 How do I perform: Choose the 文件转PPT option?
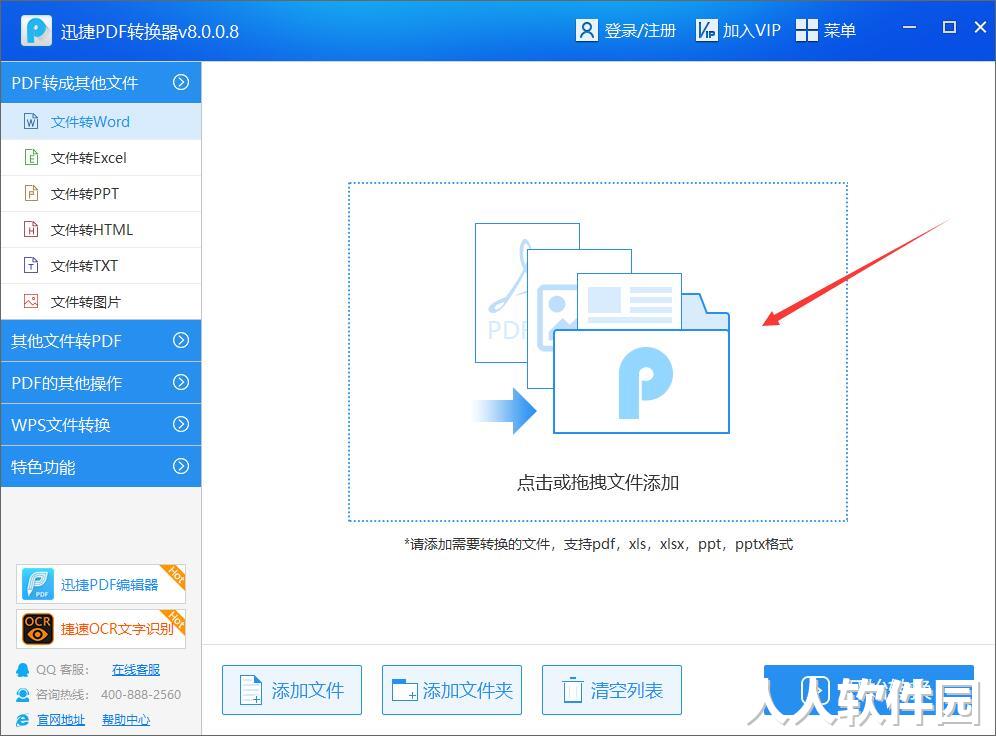pos(101,194)
